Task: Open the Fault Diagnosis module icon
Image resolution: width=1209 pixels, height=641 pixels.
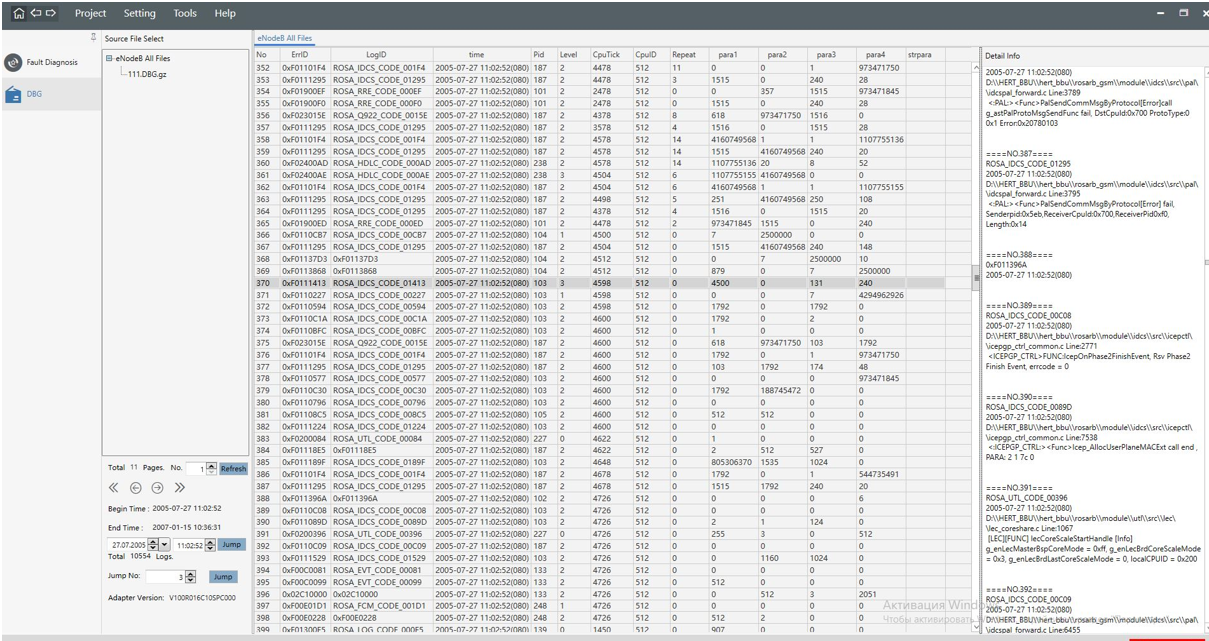Action: tap(14, 62)
